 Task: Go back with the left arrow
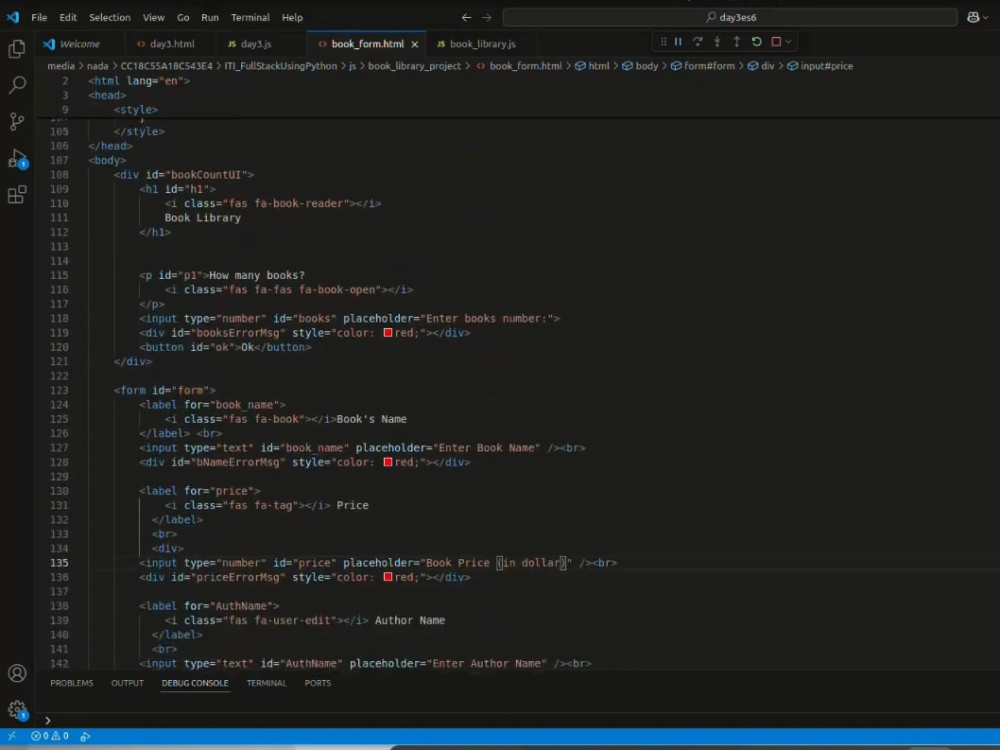(x=466, y=17)
